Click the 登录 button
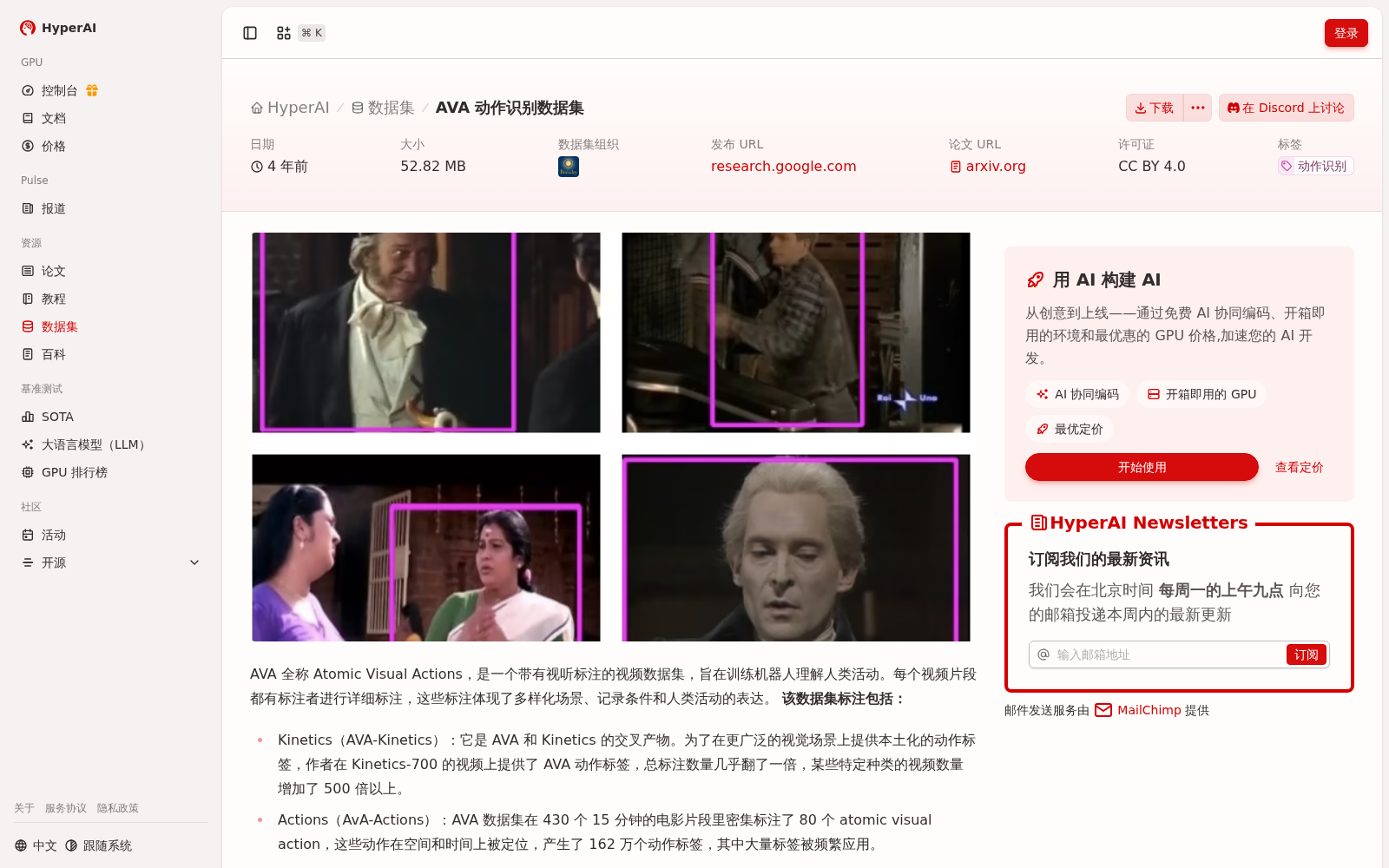Image resolution: width=1389 pixels, height=868 pixels. tap(1346, 33)
